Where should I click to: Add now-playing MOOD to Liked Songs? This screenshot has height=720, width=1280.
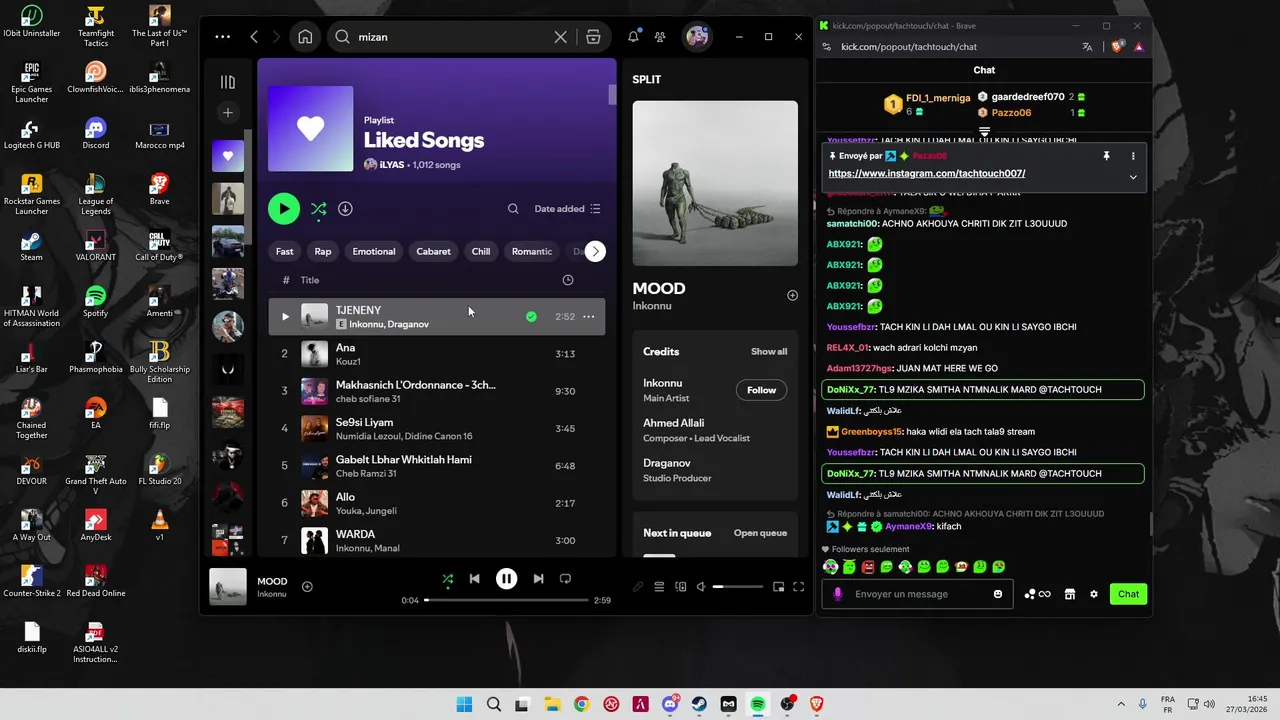click(x=307, y=587)
